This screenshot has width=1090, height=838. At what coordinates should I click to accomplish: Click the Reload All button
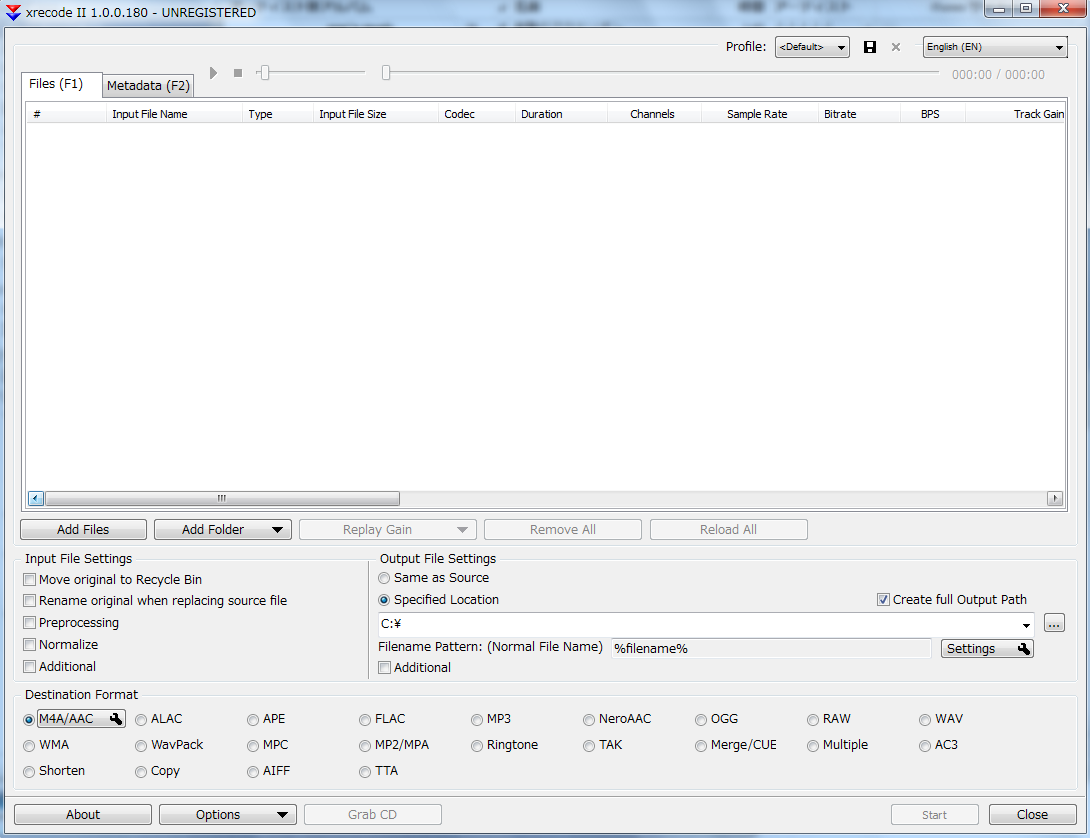(x=728, y=529)
